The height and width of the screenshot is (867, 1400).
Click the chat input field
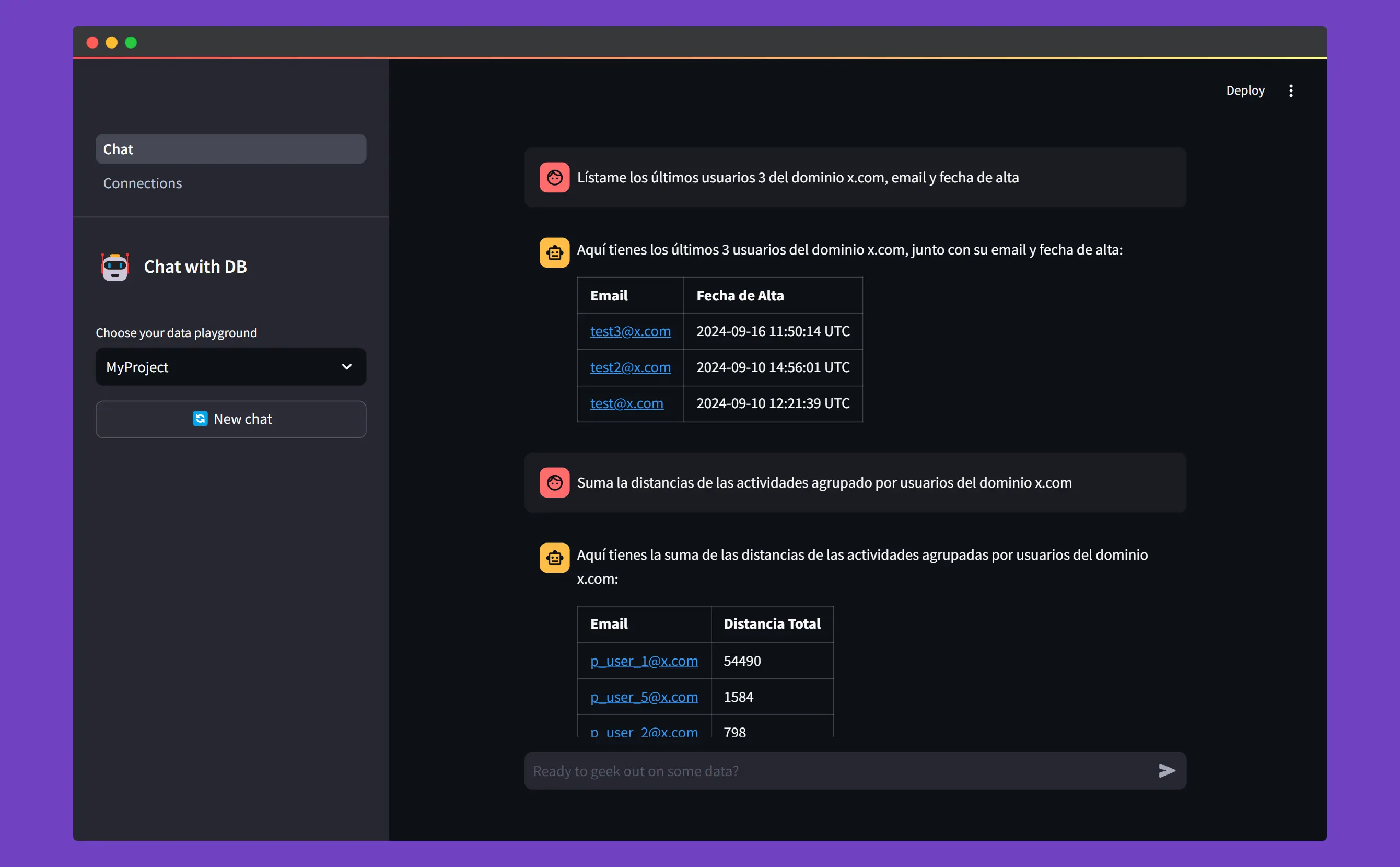point(802,771)
